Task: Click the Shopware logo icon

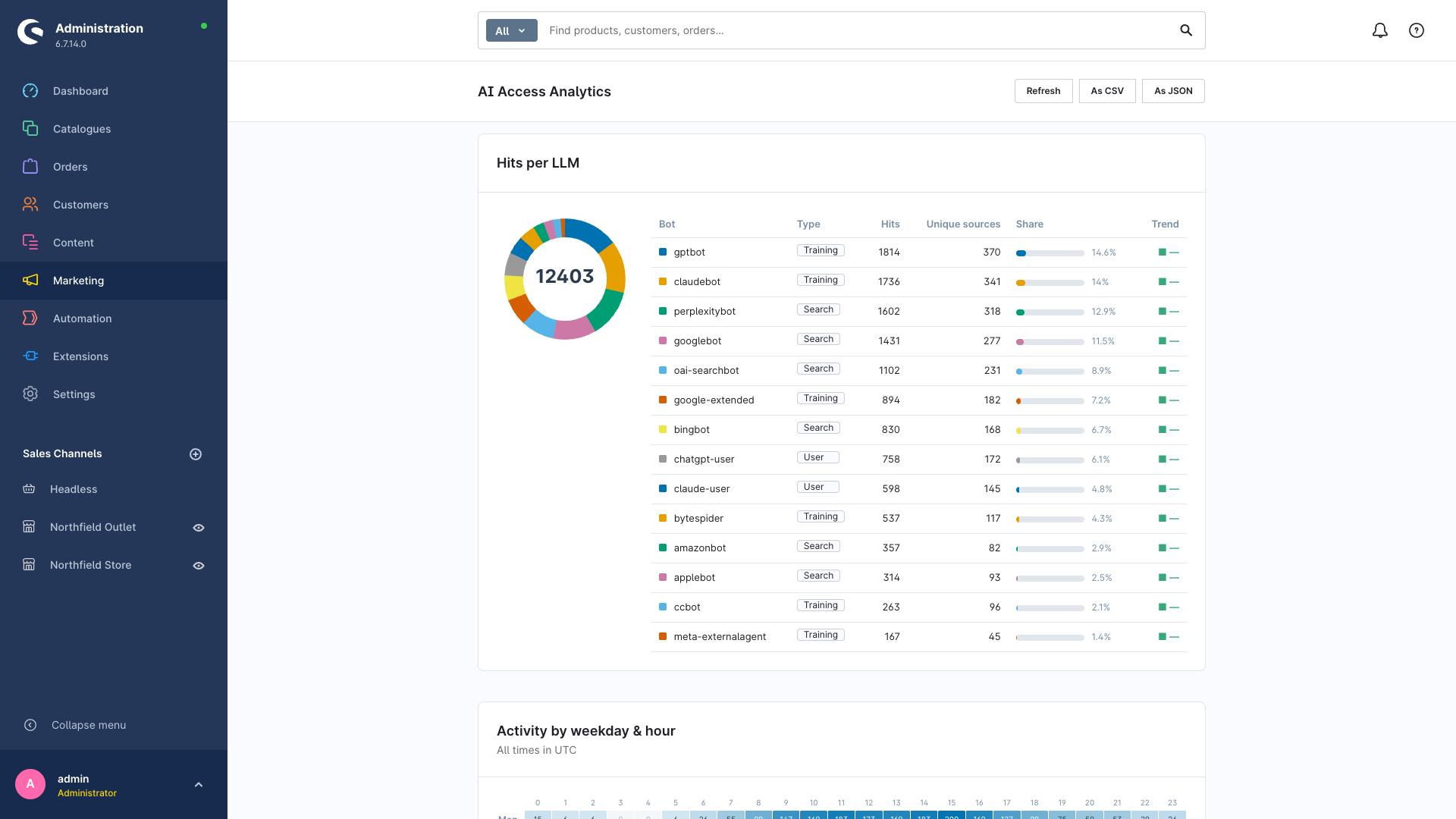Action: click(x=30, y=32)
